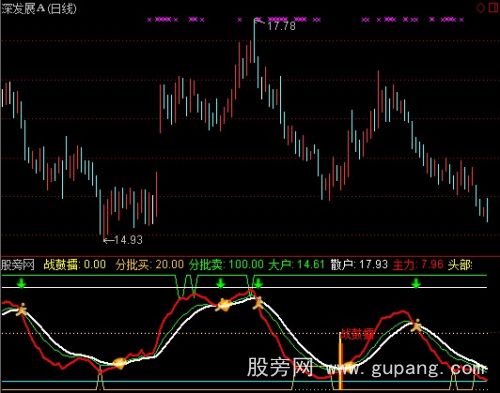
Task: Click the orange vertical 战鼓擂 signal spike
Action: (340, 361)
